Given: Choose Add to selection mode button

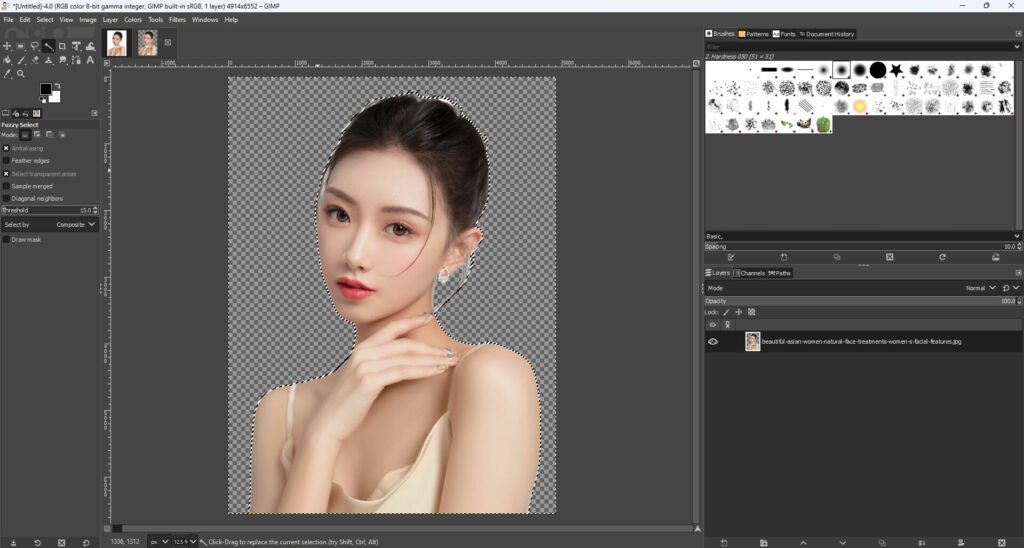Looking at the screenshot, I should pyautogui.click(x=38, y=135).
